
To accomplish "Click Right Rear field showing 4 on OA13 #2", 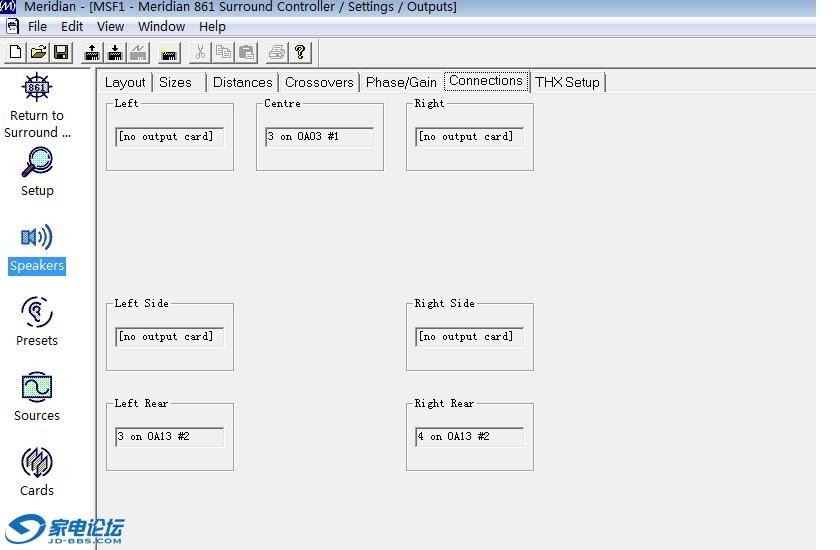I will [x=469, y=436].
